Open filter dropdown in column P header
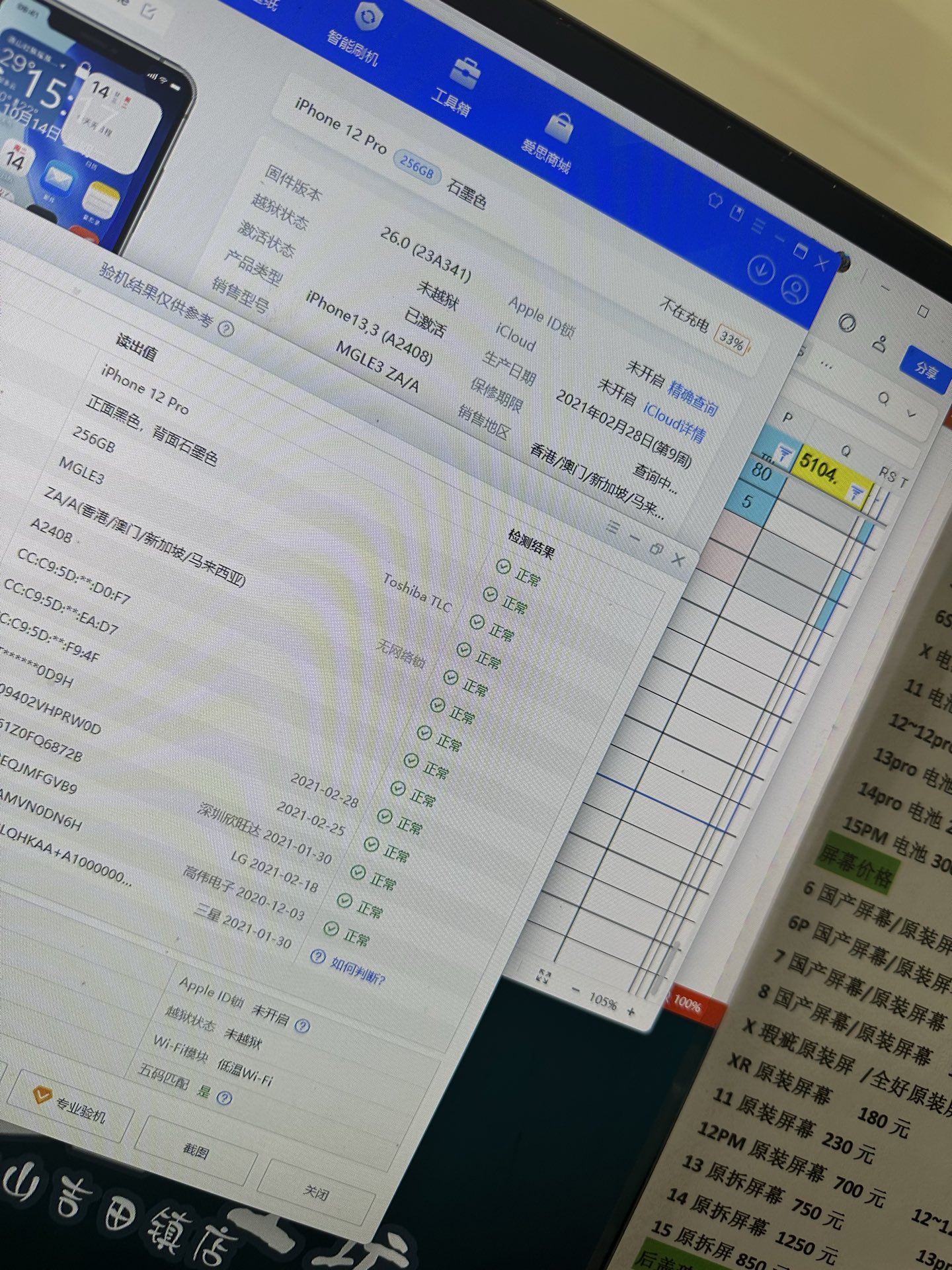The height and width of the screenshot is (1270, 952). coord(784,454)
